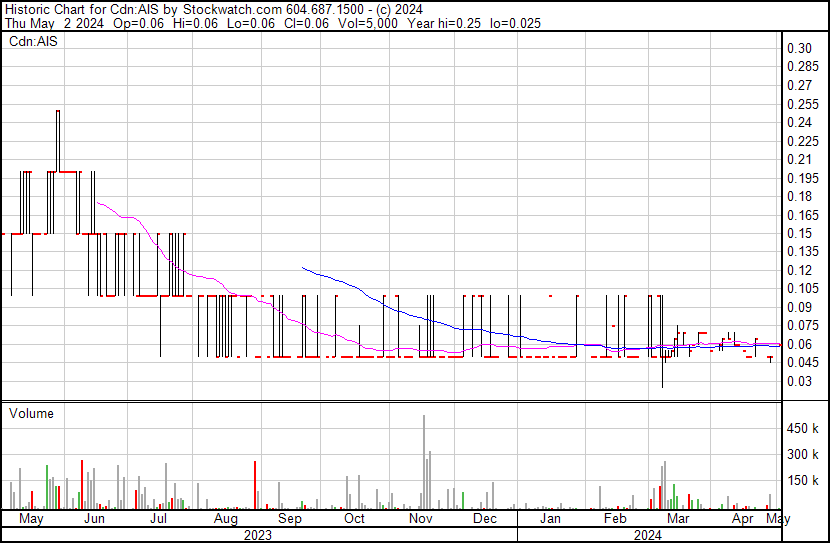Click the 150 k volume axis label
830x543 pixels.
click(801, 481)
